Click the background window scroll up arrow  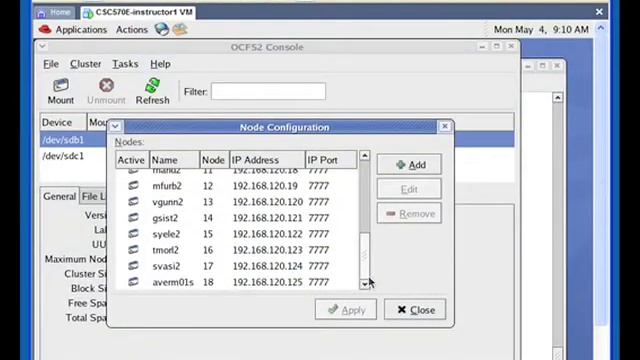558,98
